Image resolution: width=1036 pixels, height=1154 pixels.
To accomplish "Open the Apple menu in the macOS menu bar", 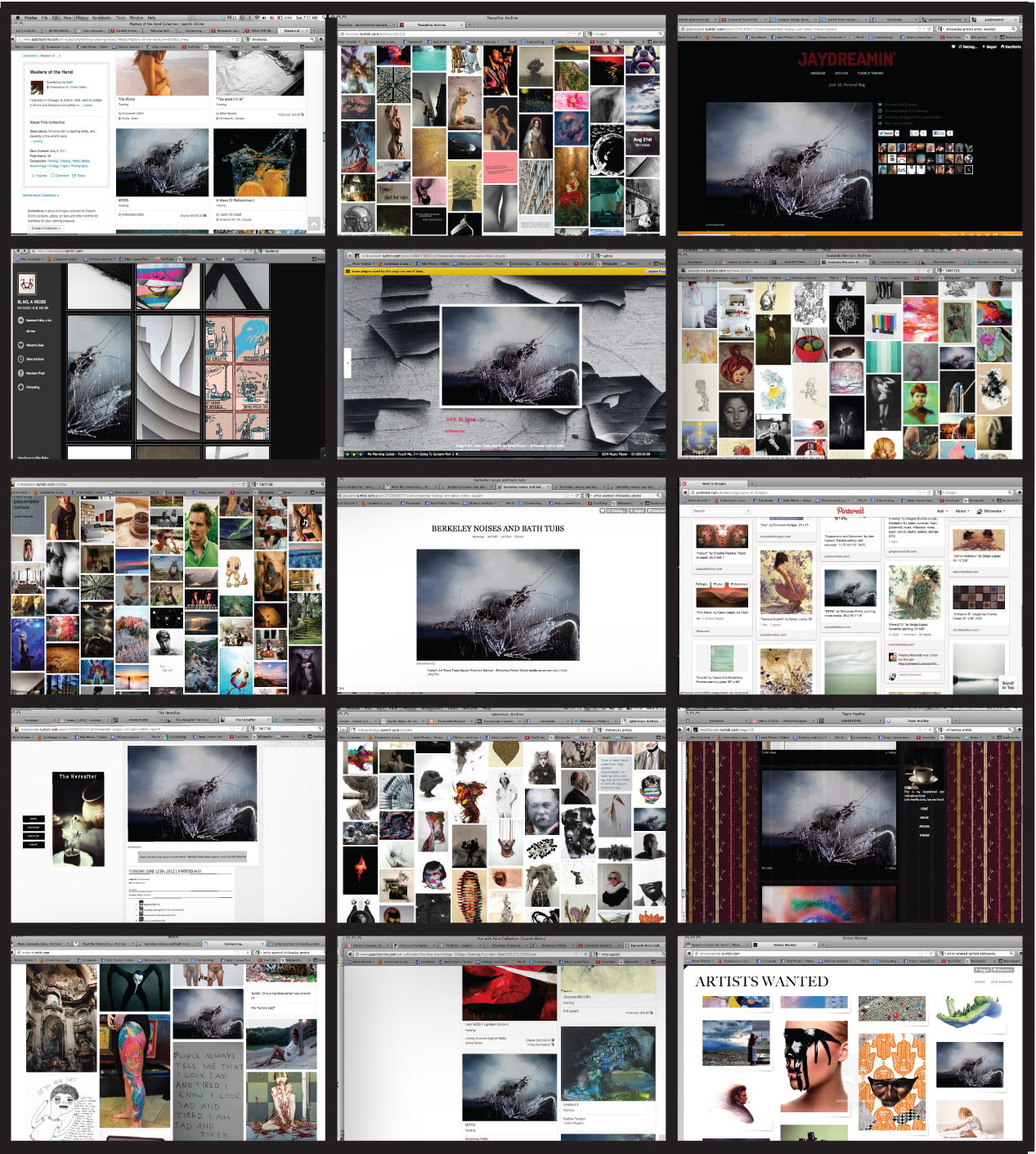I will (18, 17).
